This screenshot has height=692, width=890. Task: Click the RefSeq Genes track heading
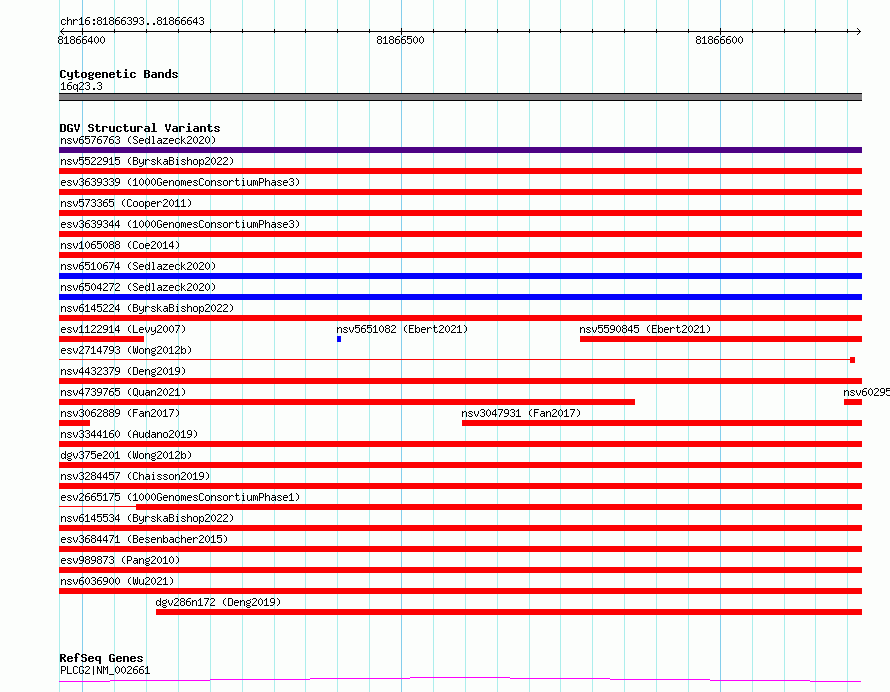coord(102,658)
